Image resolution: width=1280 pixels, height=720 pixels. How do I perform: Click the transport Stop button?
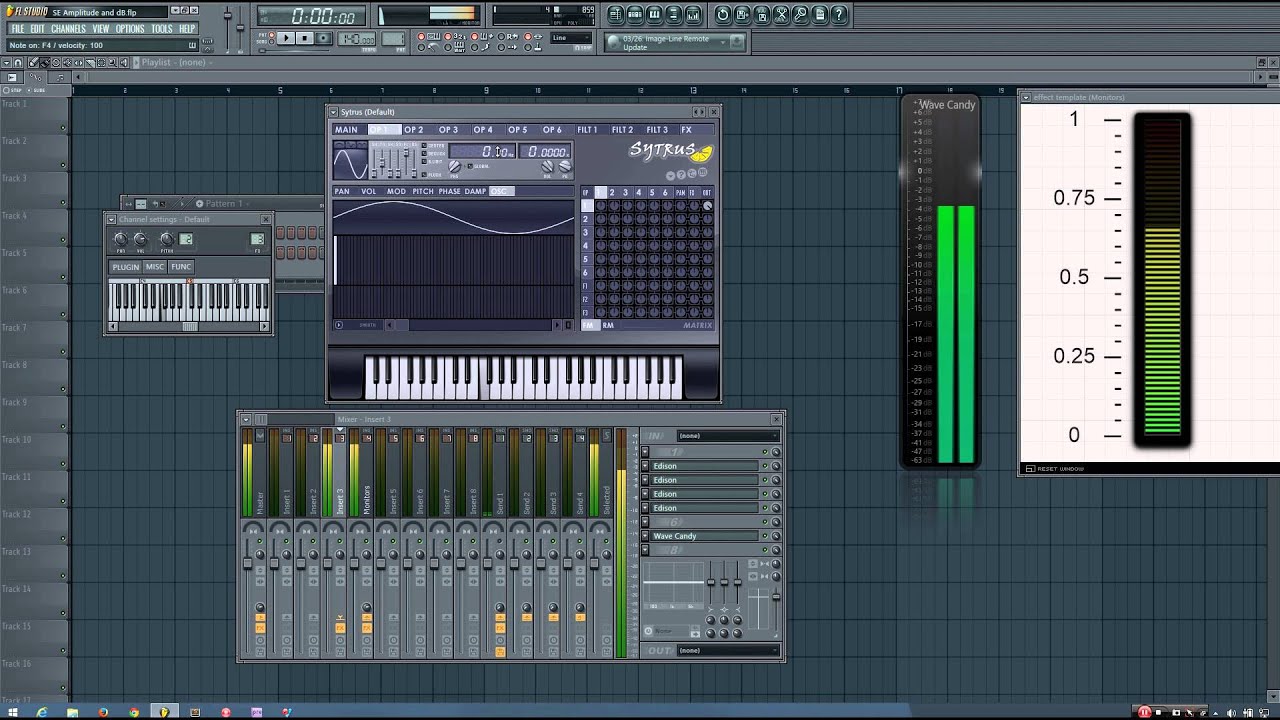point(305,38)
